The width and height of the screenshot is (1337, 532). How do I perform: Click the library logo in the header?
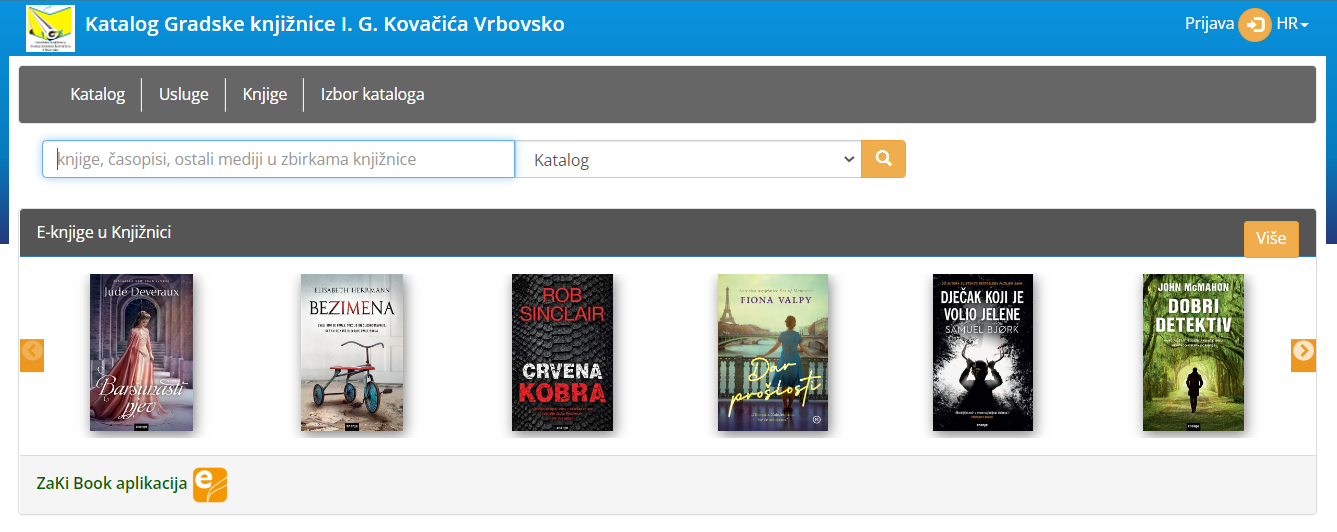(x=51, y=27)
